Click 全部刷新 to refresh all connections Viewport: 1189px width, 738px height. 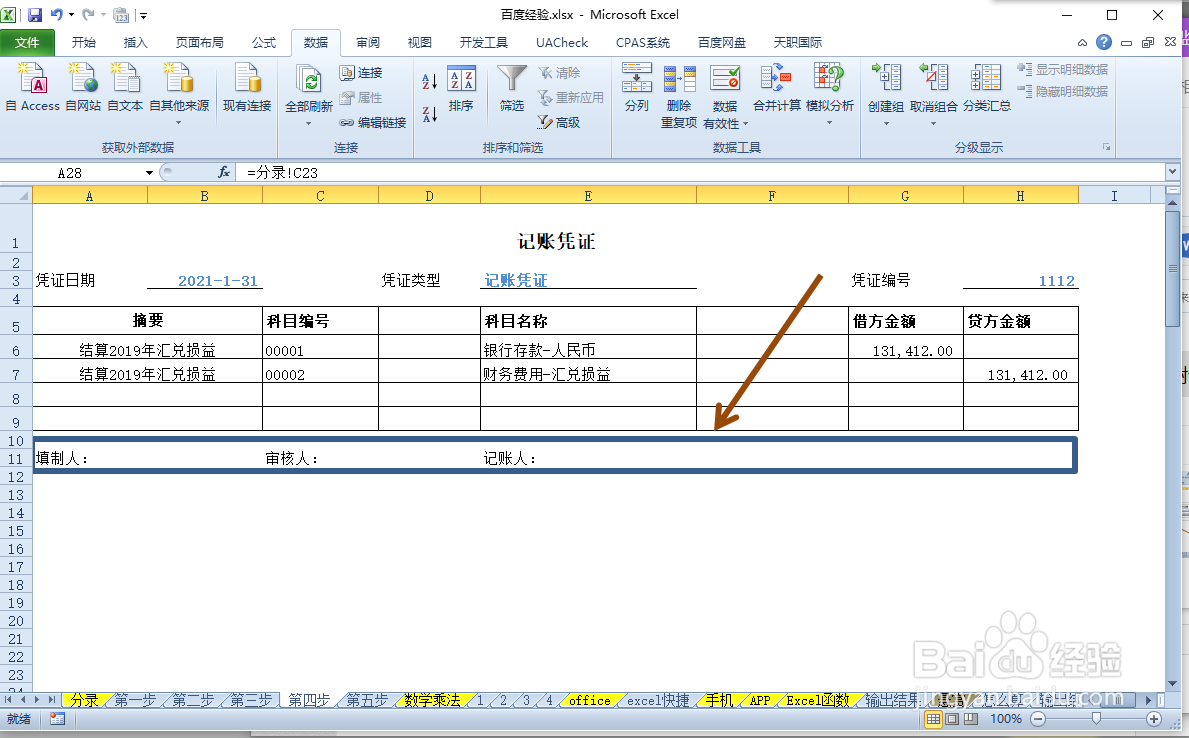tap(310, 90)
